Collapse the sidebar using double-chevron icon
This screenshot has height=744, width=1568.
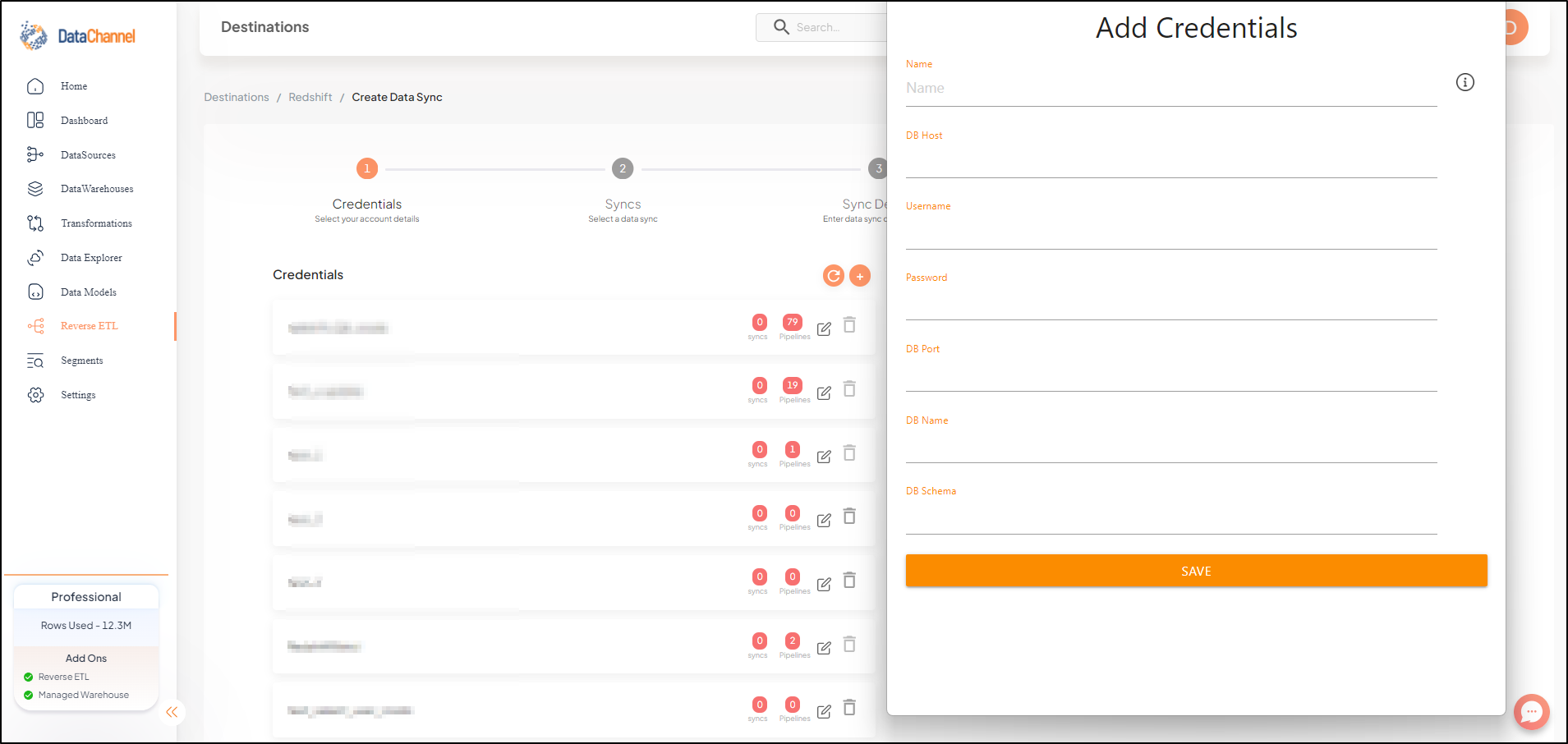tap(172, 712)
